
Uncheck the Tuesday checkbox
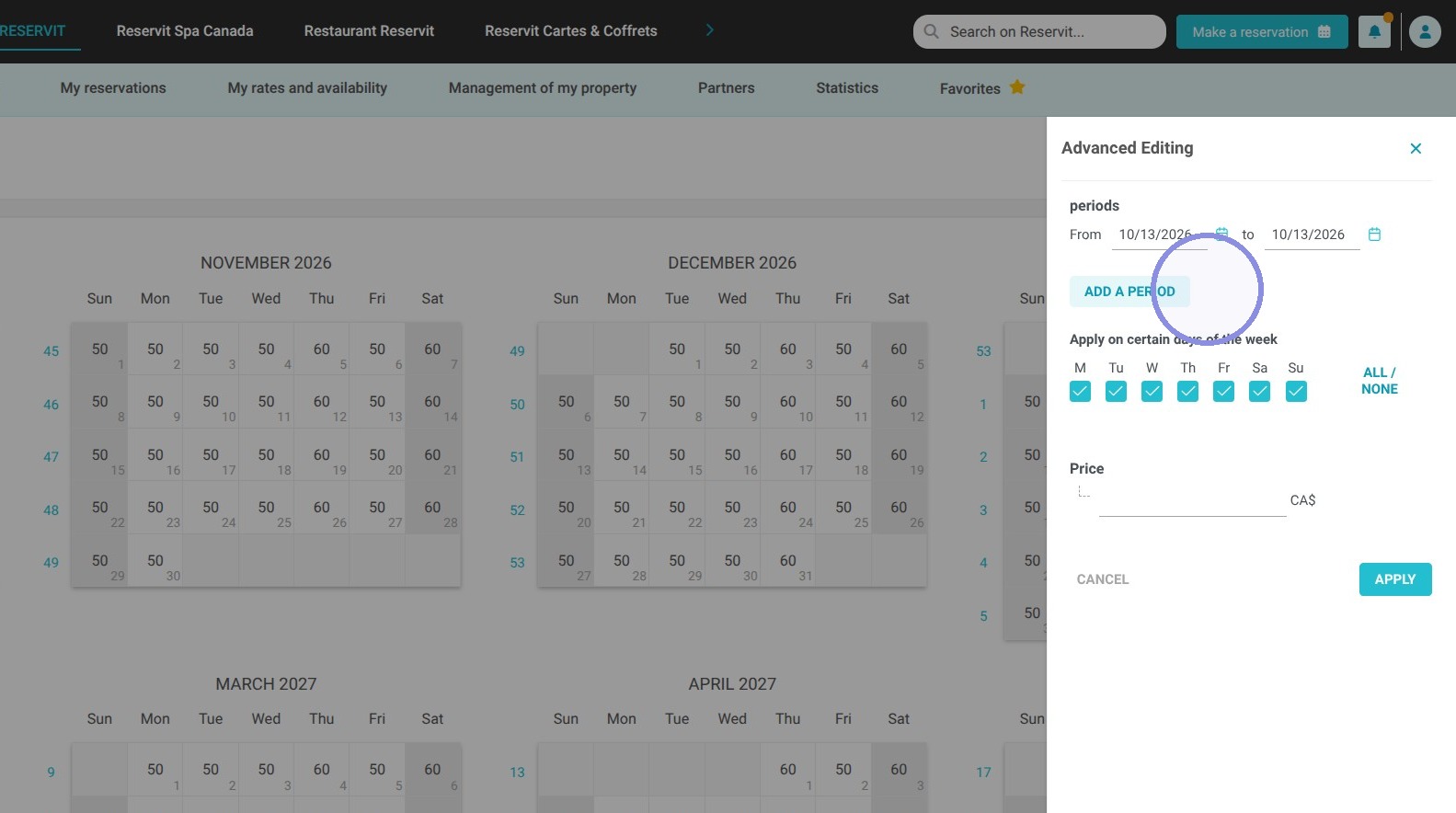(1116, 392)
